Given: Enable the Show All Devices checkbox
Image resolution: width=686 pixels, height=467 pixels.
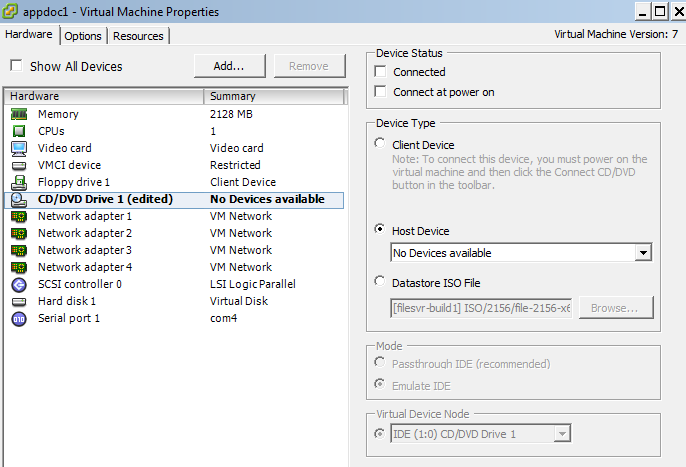Looking at the screenshot, I should click(16, 67).
